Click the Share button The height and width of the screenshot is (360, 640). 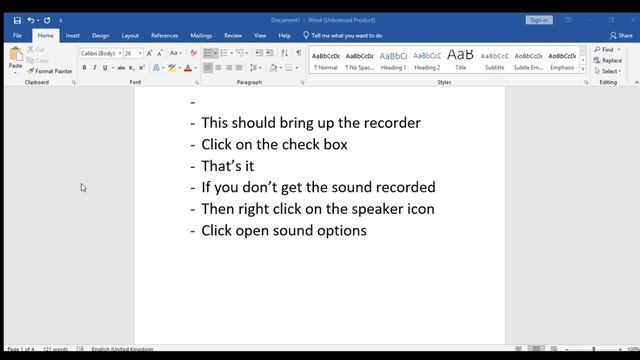621,36
